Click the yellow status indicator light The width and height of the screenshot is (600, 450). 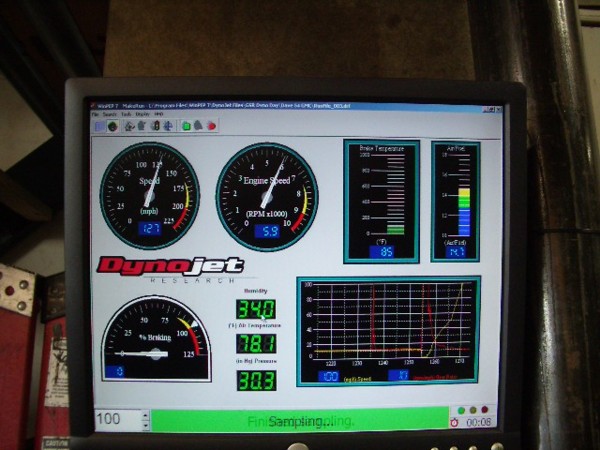(473, 410)
